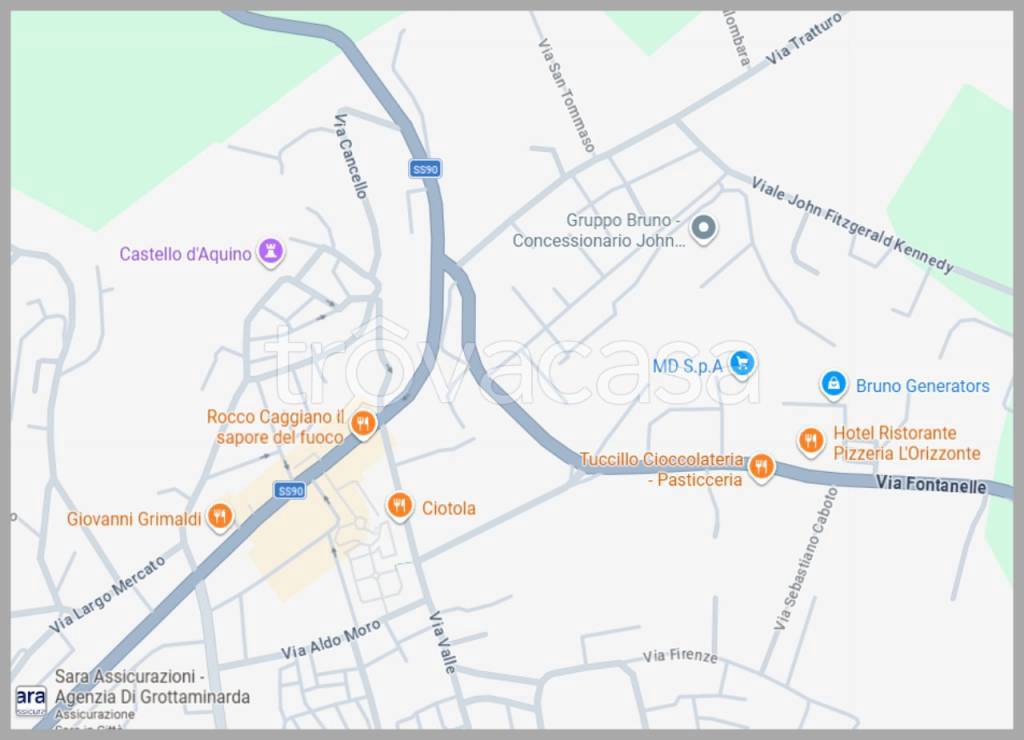Click the Castello d'Aquino text label
The width and height of the screenshot is (1024, 740).
click(185, 254)
